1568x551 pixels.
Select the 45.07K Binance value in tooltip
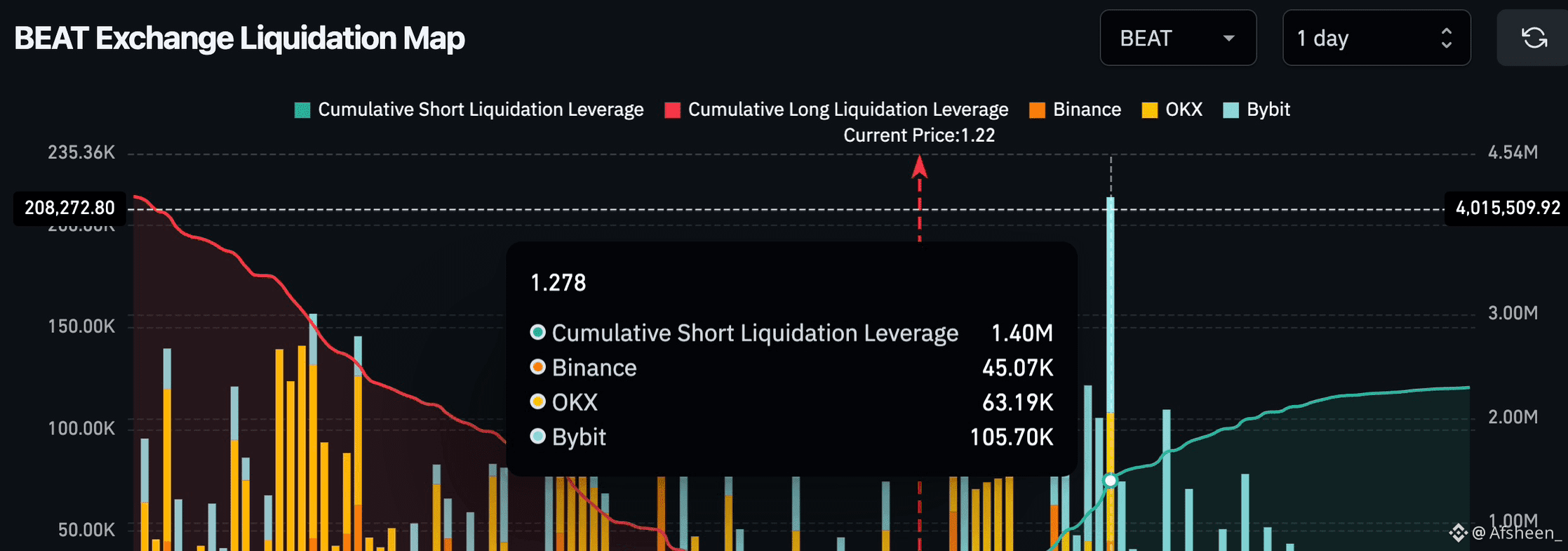tap(1018, 368)
